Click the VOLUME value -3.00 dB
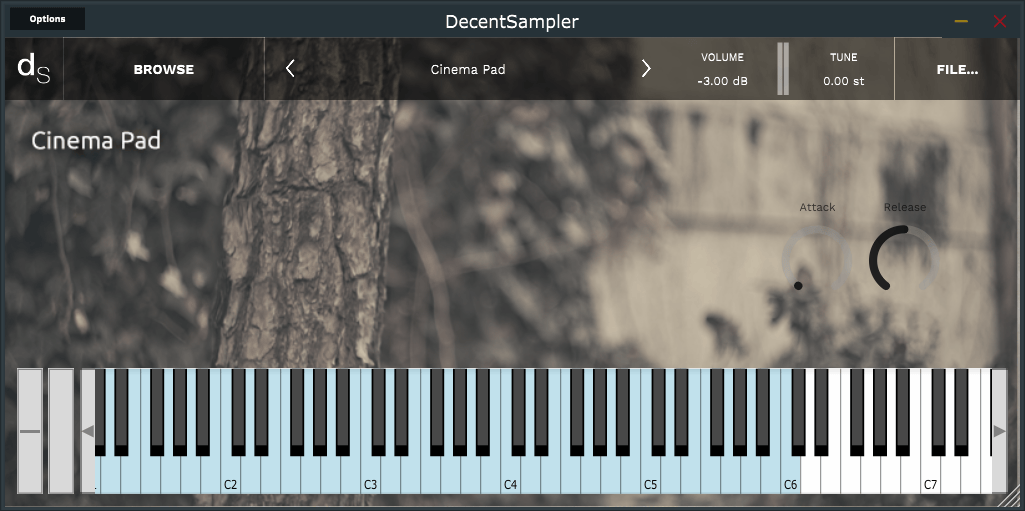Viewport: 1025px width, 511px height. 722,81
